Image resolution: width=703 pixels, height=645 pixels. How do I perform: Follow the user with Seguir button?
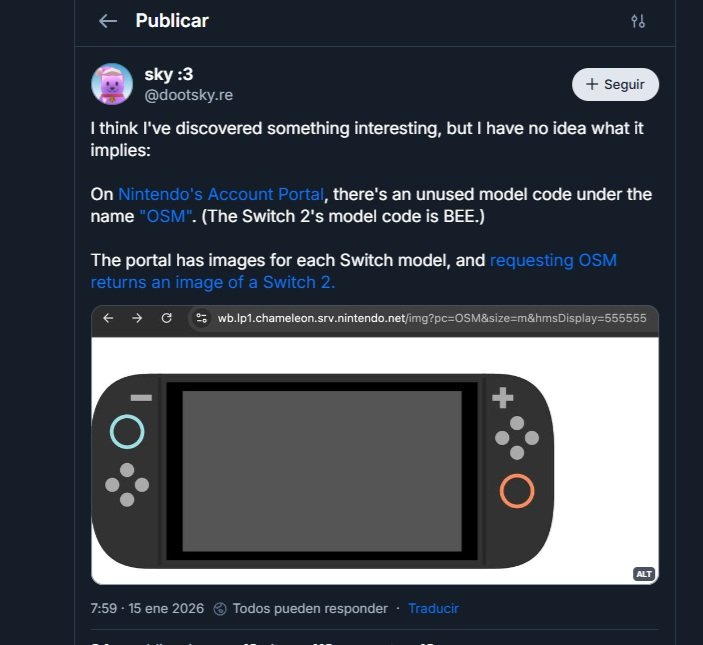615,85
